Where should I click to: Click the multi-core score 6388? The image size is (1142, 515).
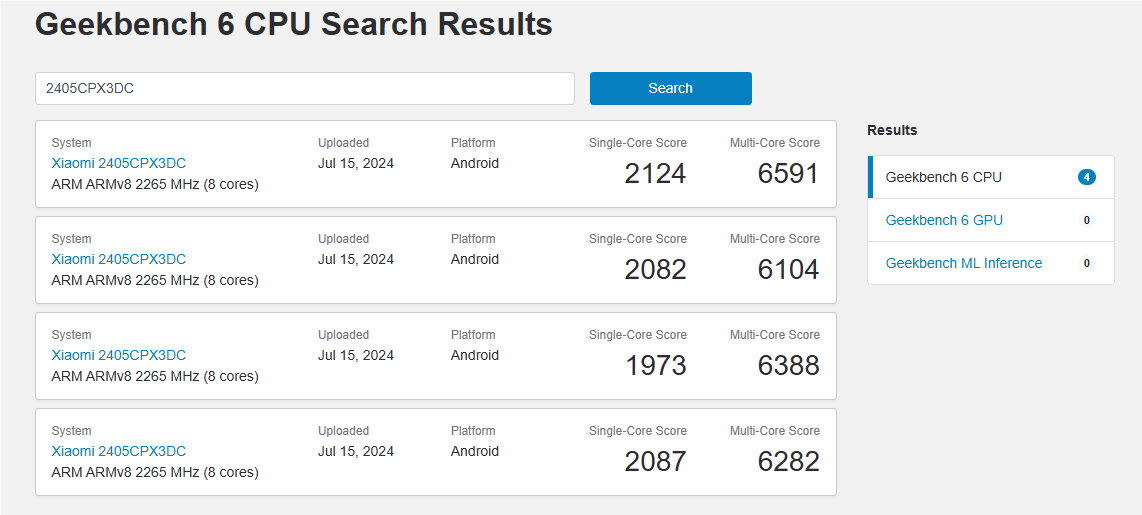788,366
